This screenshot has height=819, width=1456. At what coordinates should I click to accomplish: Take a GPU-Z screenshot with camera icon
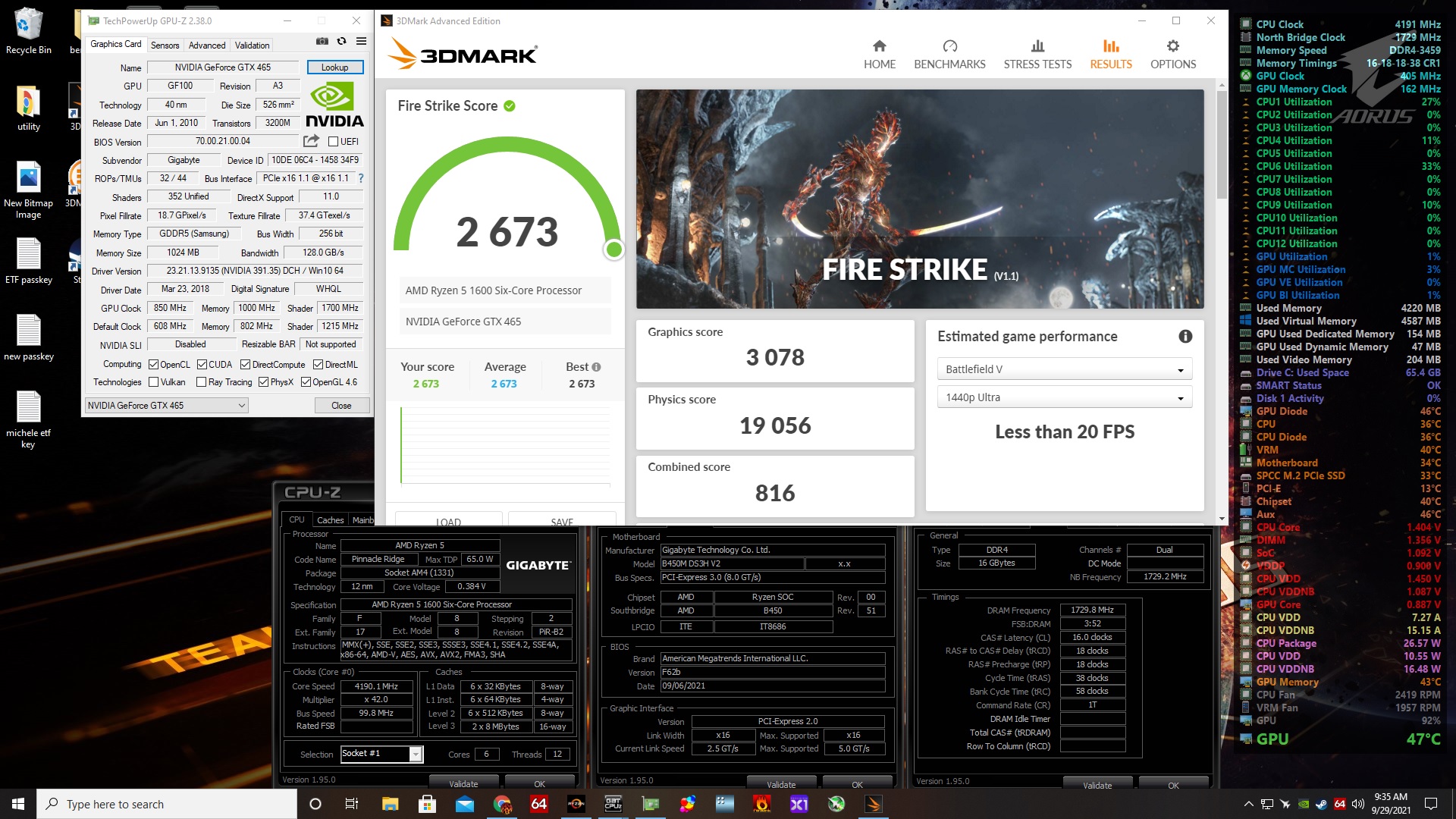[x=322, y=42]
